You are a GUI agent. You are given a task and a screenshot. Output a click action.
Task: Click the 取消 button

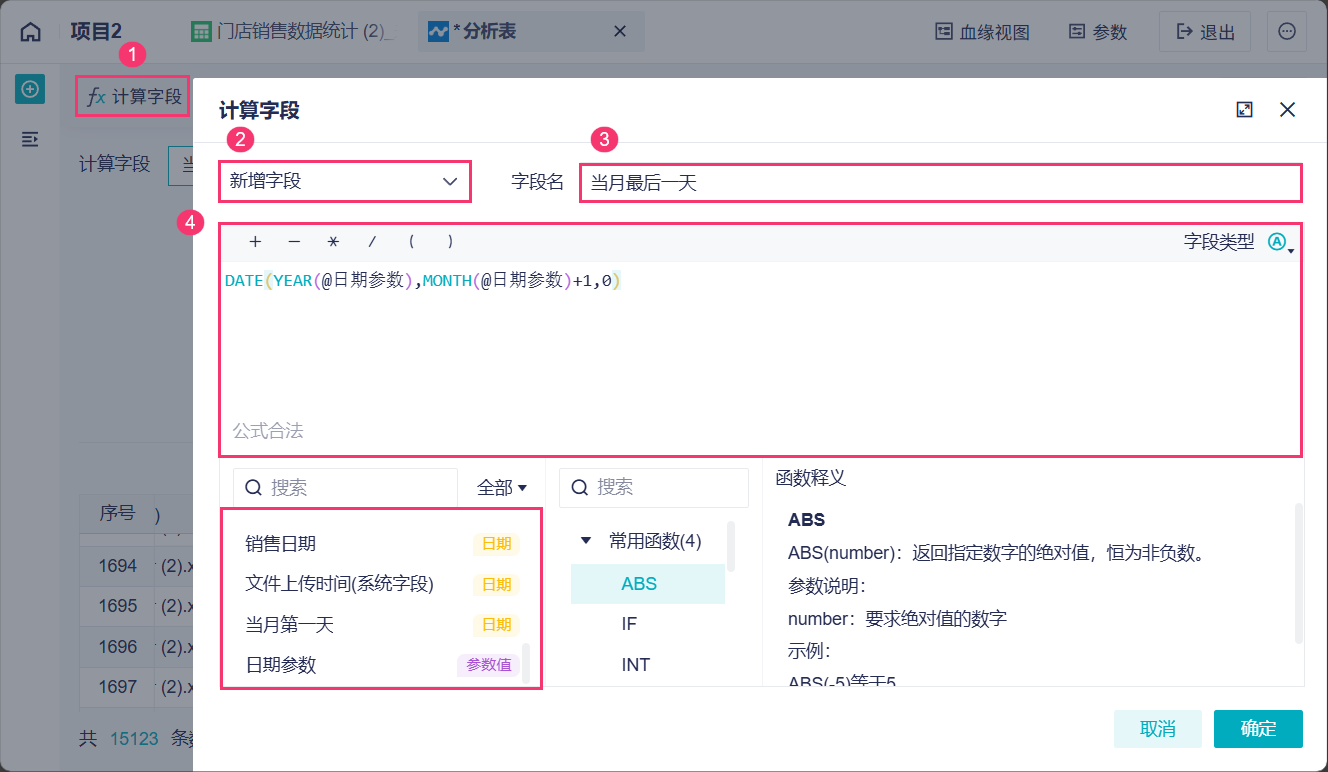(1158, 728)
